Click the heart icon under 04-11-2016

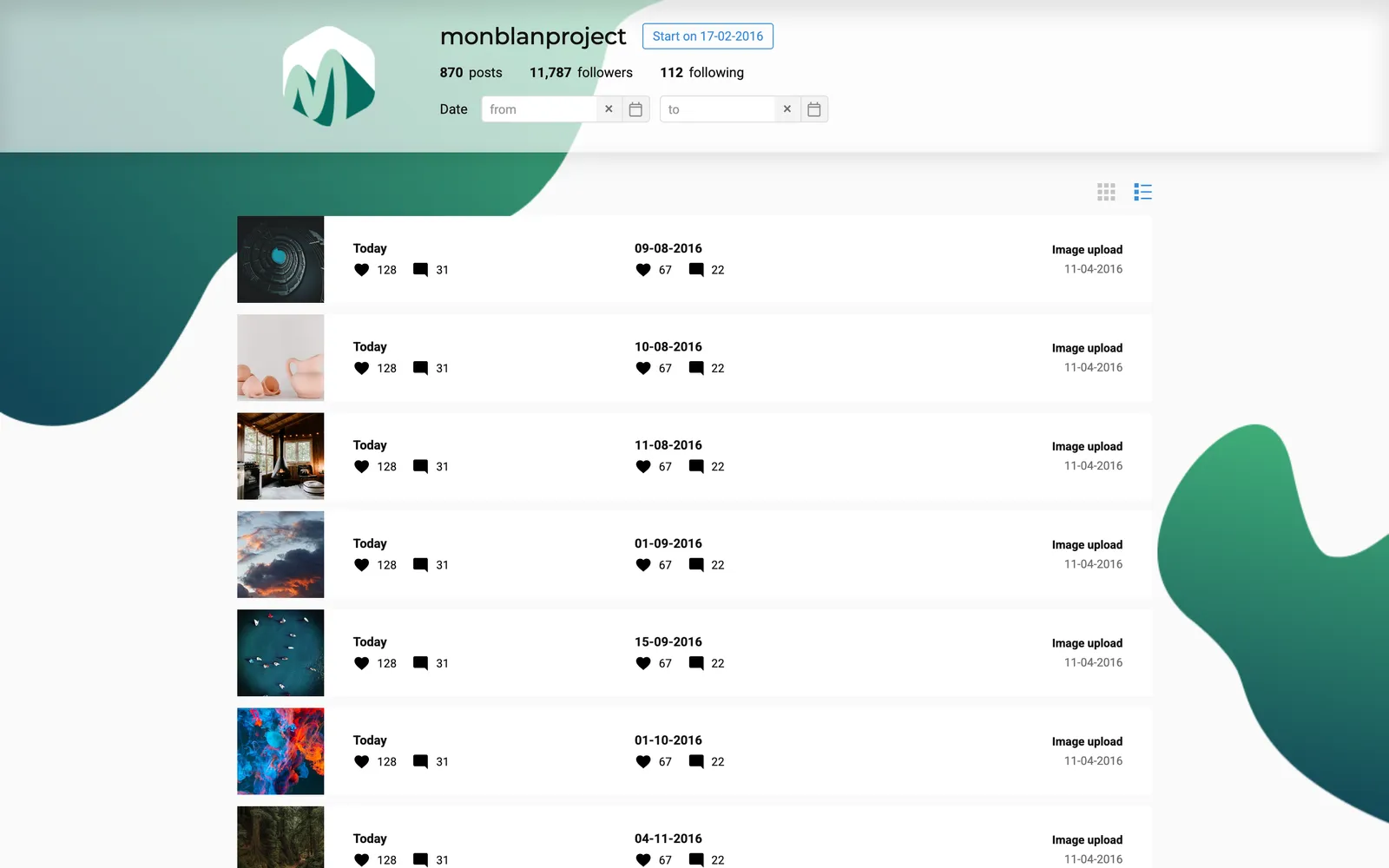[x=643, y=860]
